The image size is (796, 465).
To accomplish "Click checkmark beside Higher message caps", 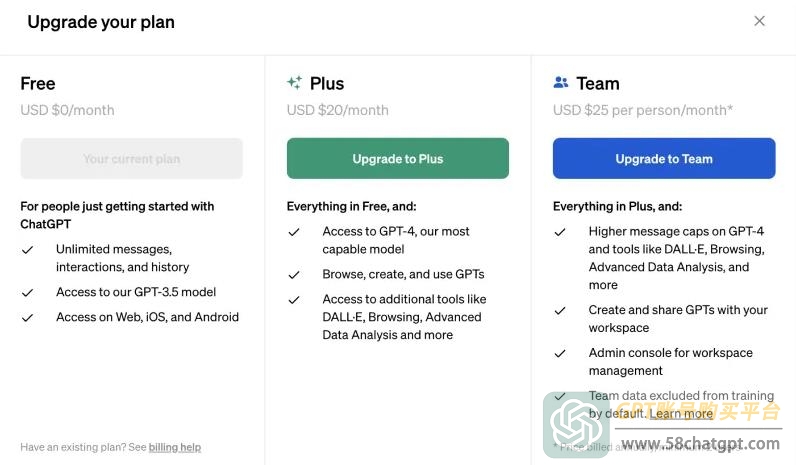I will point(560,232).
